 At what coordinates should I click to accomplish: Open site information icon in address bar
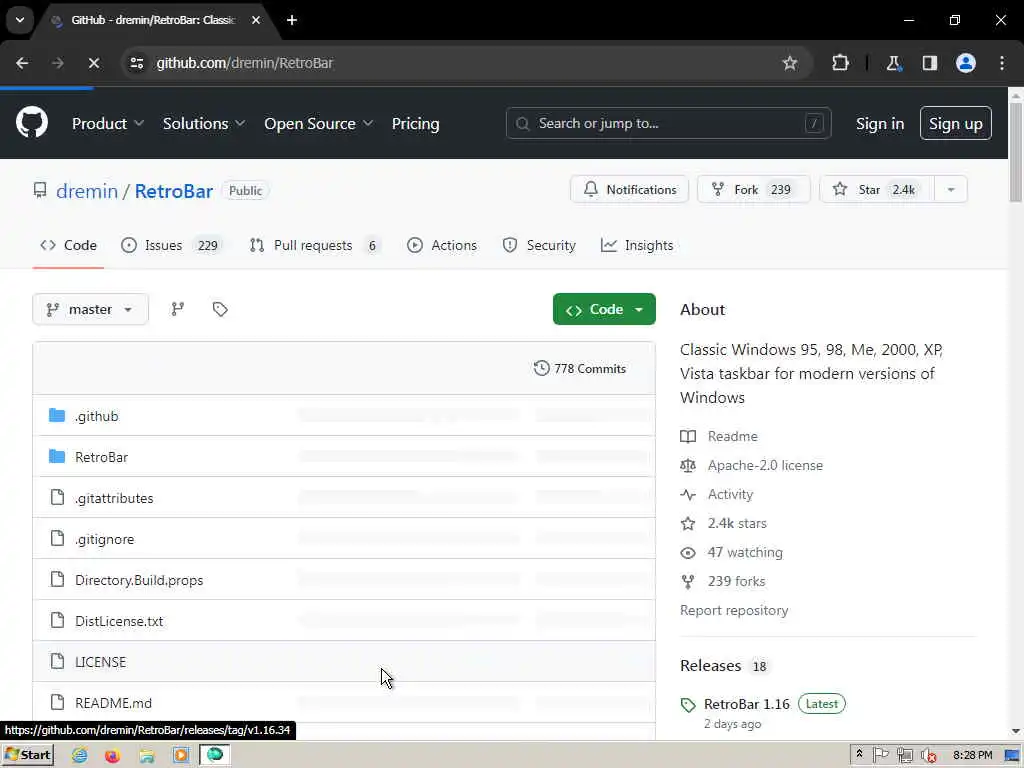pyautogui.click(x=137, y=63)
